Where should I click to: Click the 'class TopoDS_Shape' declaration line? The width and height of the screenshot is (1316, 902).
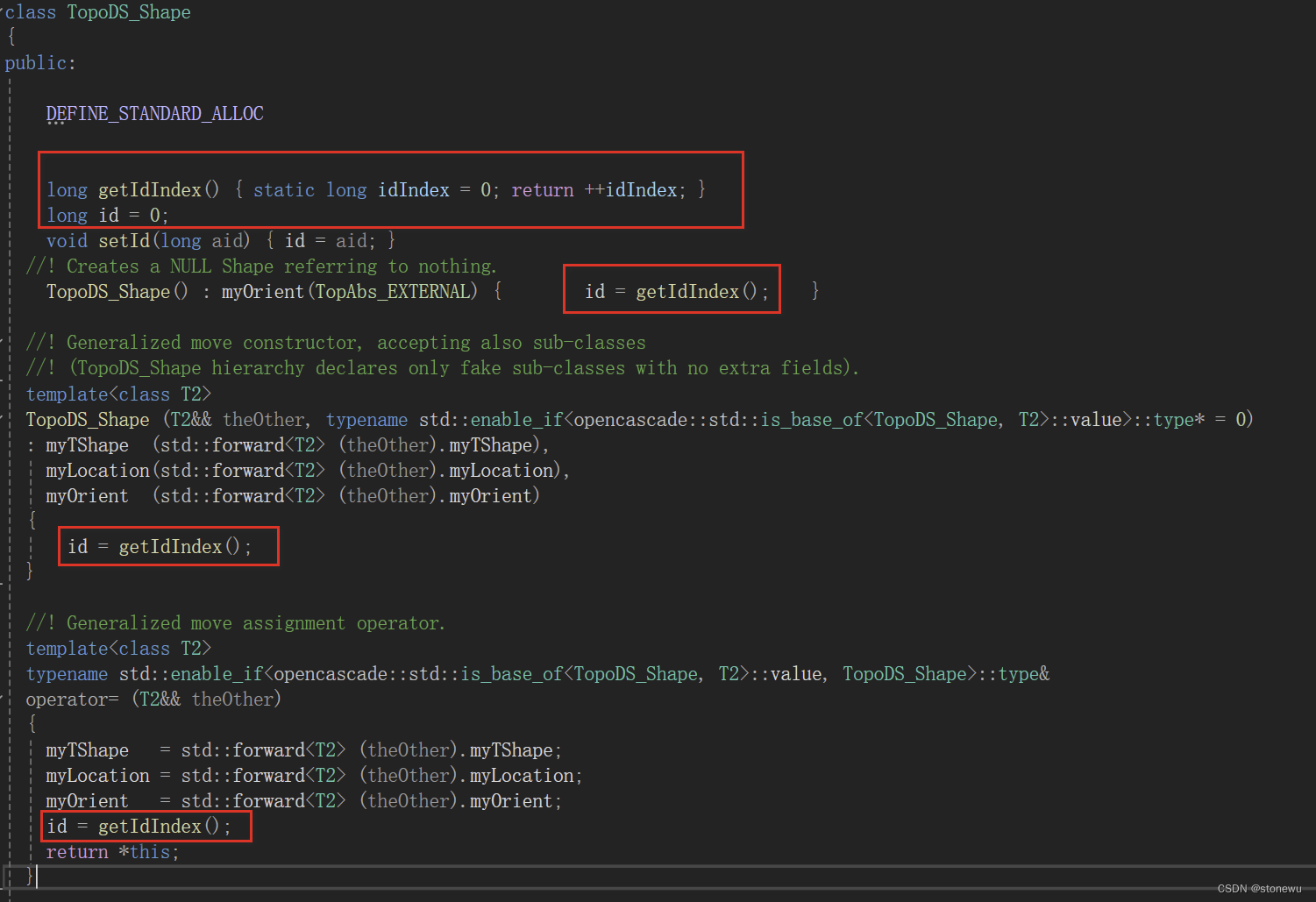pyautogui.click(x=97, y=12)
